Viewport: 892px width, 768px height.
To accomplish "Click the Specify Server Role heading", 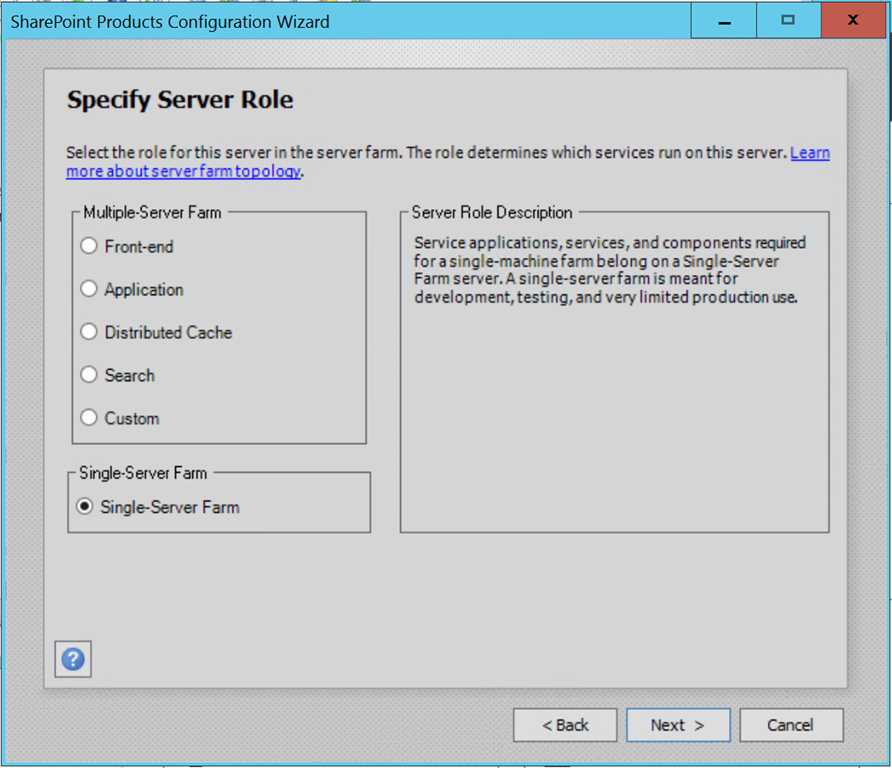I will tap(180, 100).
